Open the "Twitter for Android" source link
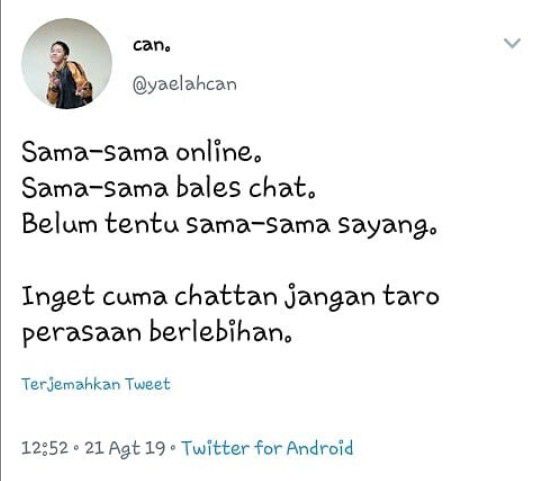Screen dimensions: 538x481 tap(267, 448)
